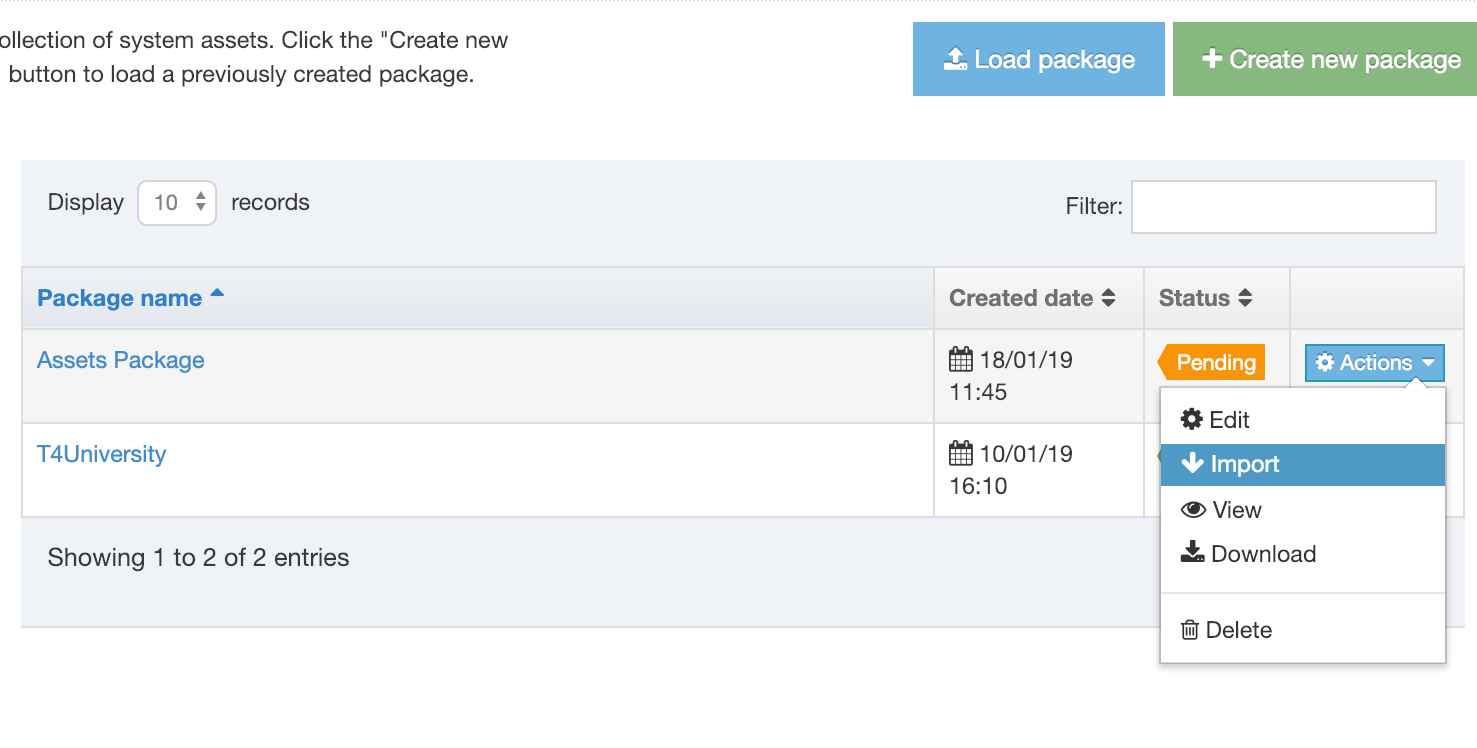This screenshot has height=748, width=1477.
Task: Click the download tray icon in the menu
Action: coord(1192,554)
